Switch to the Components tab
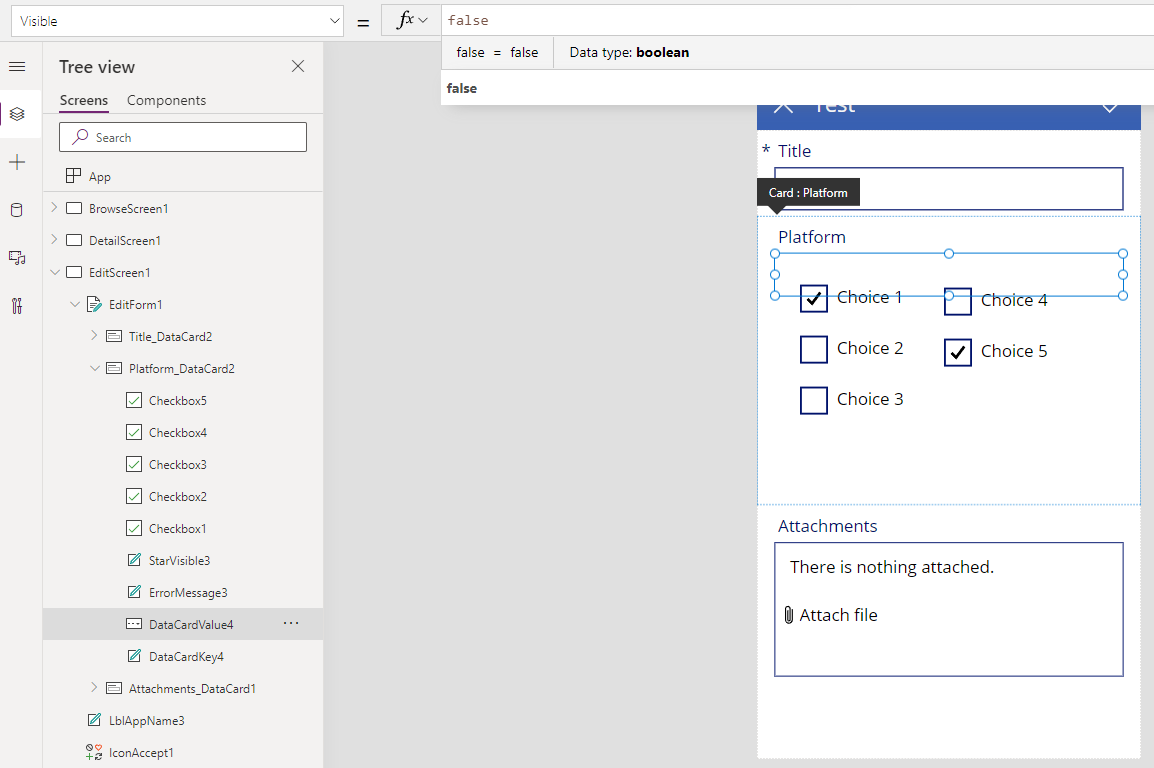1154x768 pixels. [166, 100]
